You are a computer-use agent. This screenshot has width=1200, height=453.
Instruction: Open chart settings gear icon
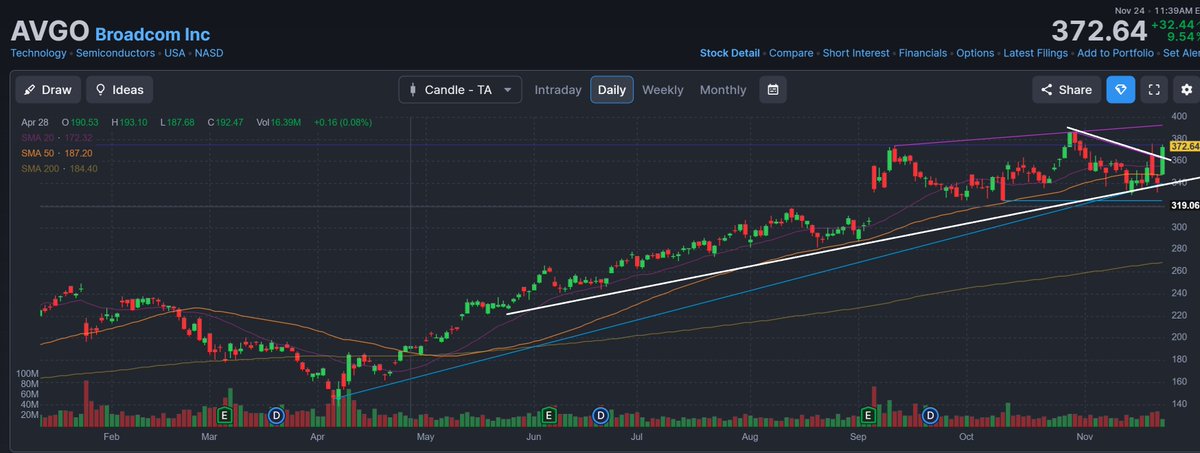coord(1186,90)
